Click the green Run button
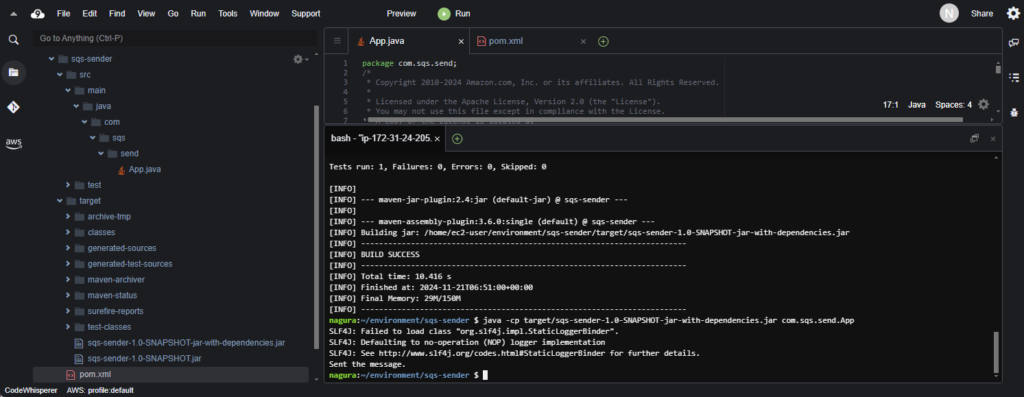Viewport: 1024px width, 397px height. (x=454, y=14)
